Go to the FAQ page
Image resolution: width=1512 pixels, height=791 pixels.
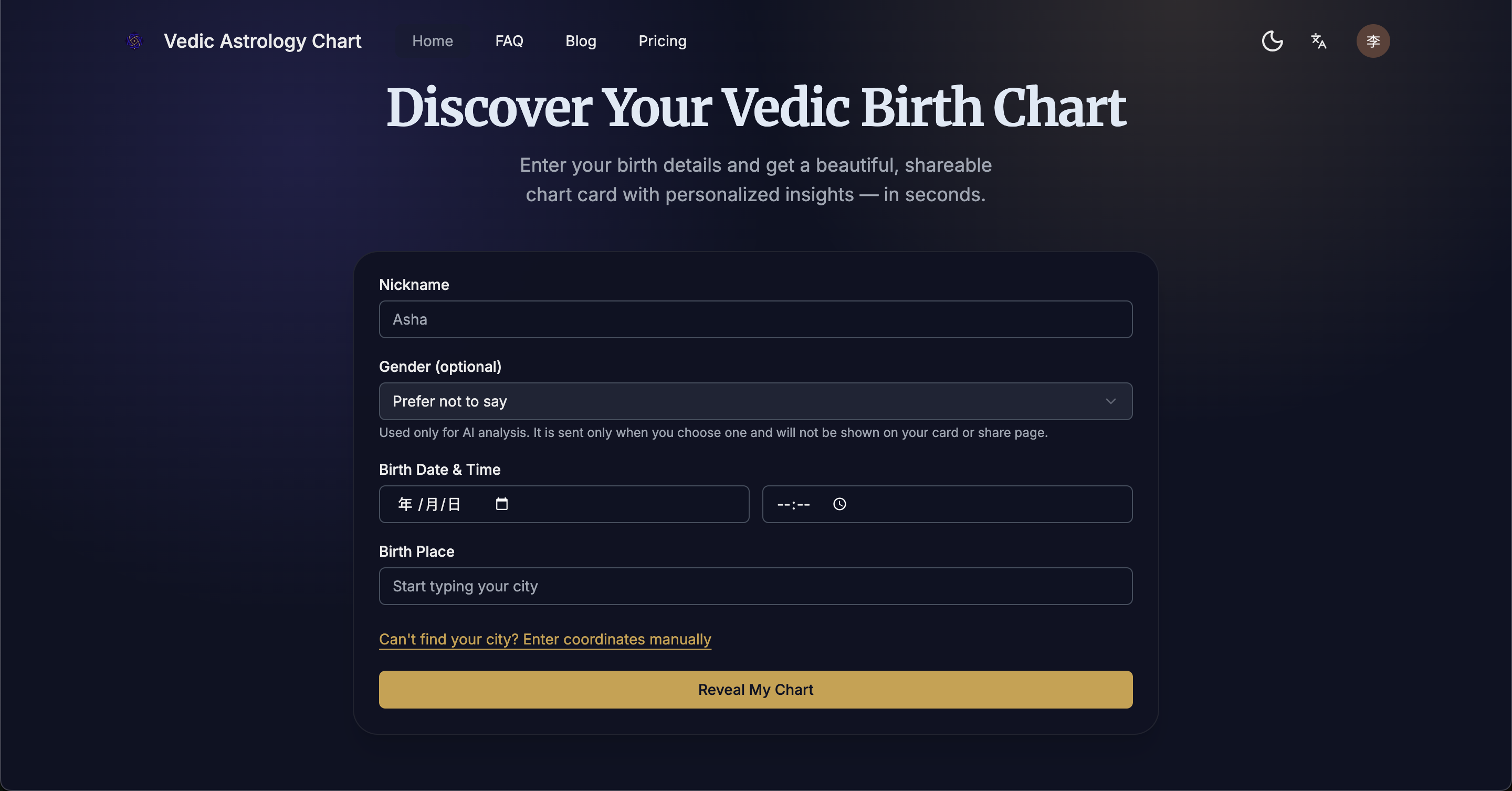click(x=509, y=41)
